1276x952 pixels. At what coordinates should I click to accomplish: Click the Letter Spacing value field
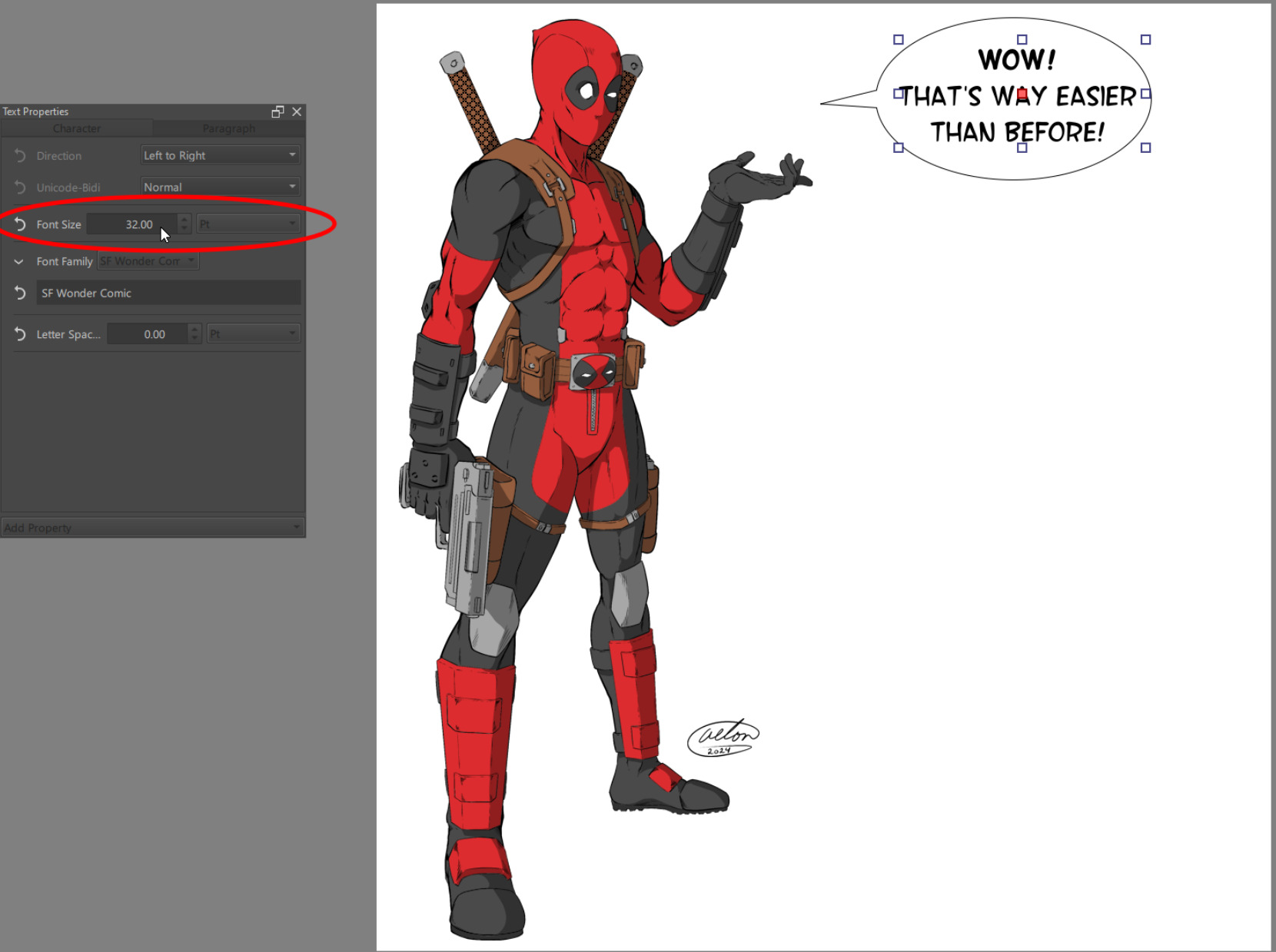click(148, 334)
